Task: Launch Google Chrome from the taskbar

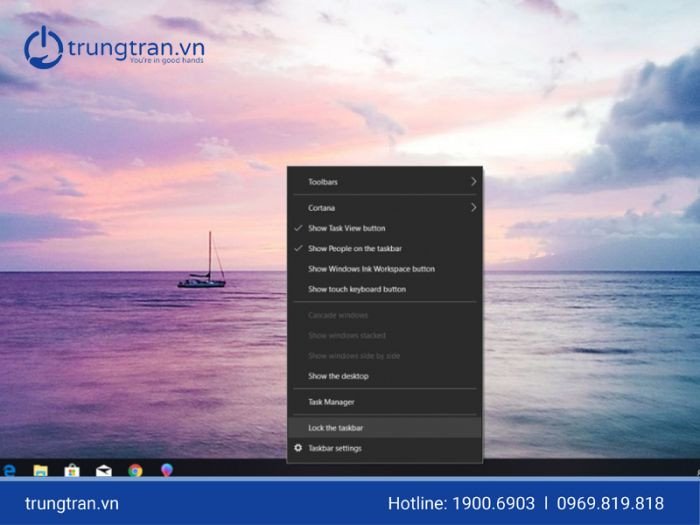Action: [x=135, y=471]
